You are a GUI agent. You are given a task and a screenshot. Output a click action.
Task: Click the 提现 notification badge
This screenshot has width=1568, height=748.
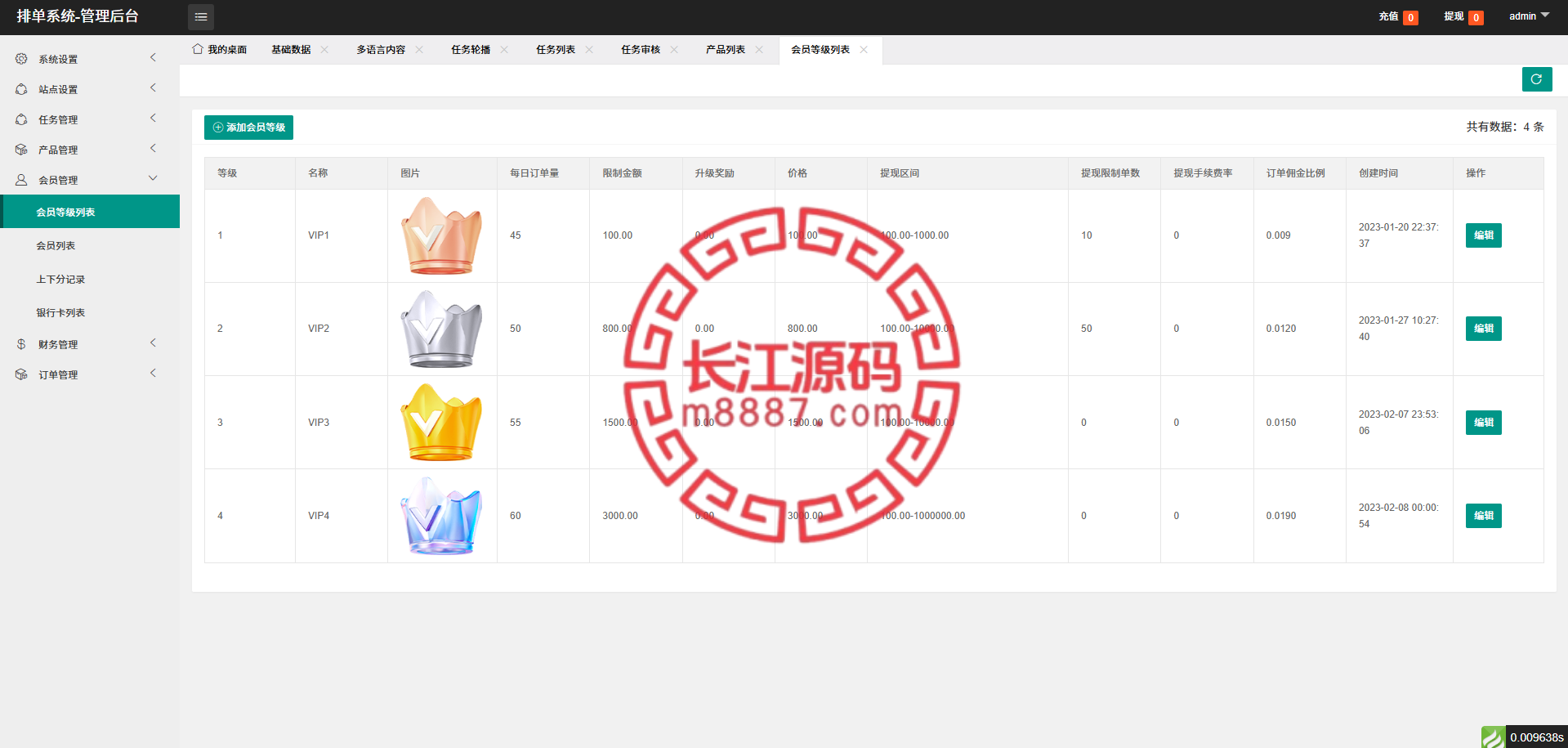[1476, 18]
